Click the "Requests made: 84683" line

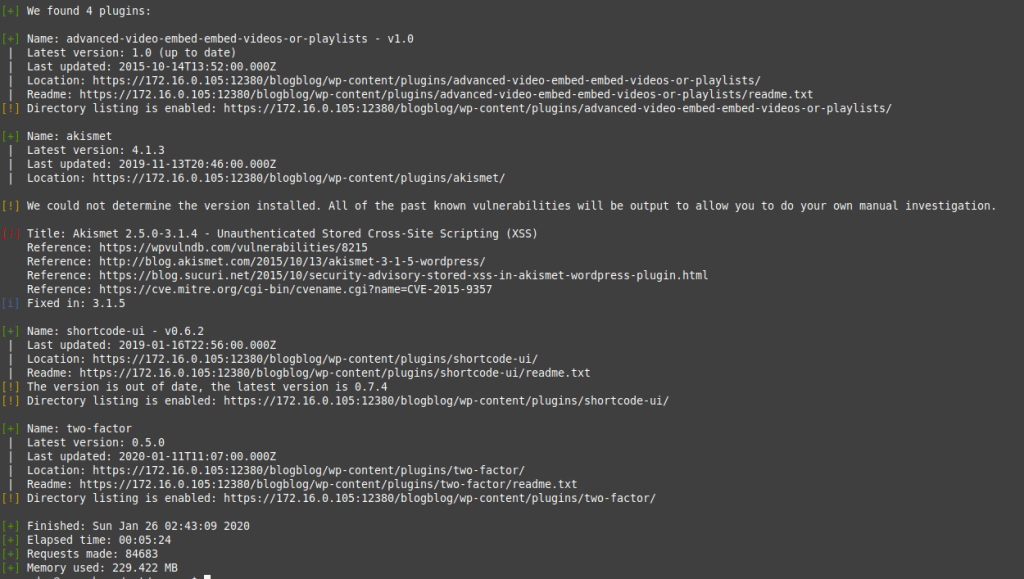tap(92, 553)
